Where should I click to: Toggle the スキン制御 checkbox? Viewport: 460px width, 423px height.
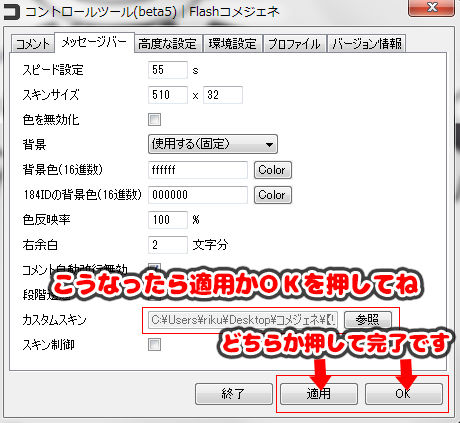[154, 345]
